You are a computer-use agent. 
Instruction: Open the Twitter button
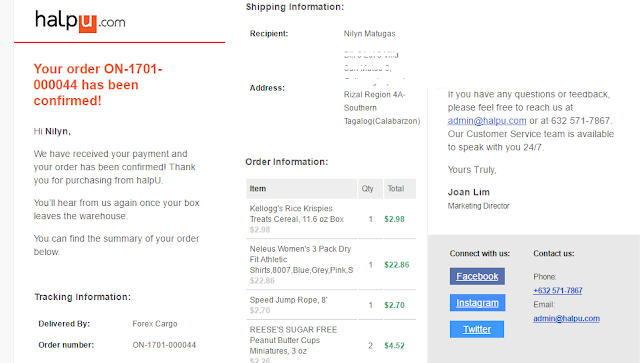click(x=477, y=329)
